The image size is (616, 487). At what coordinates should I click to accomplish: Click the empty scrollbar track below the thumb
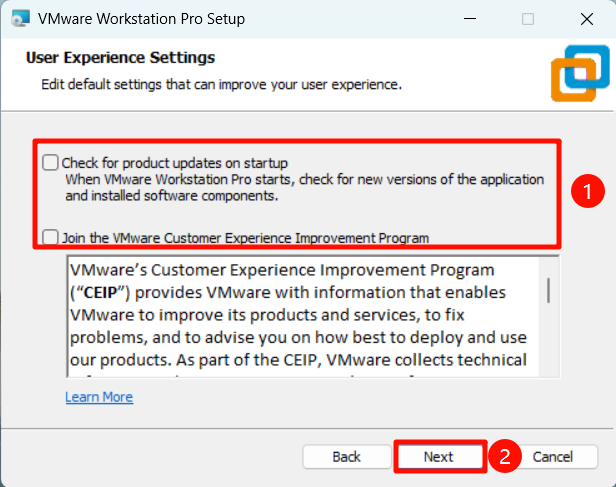click(x=548, y=345)
